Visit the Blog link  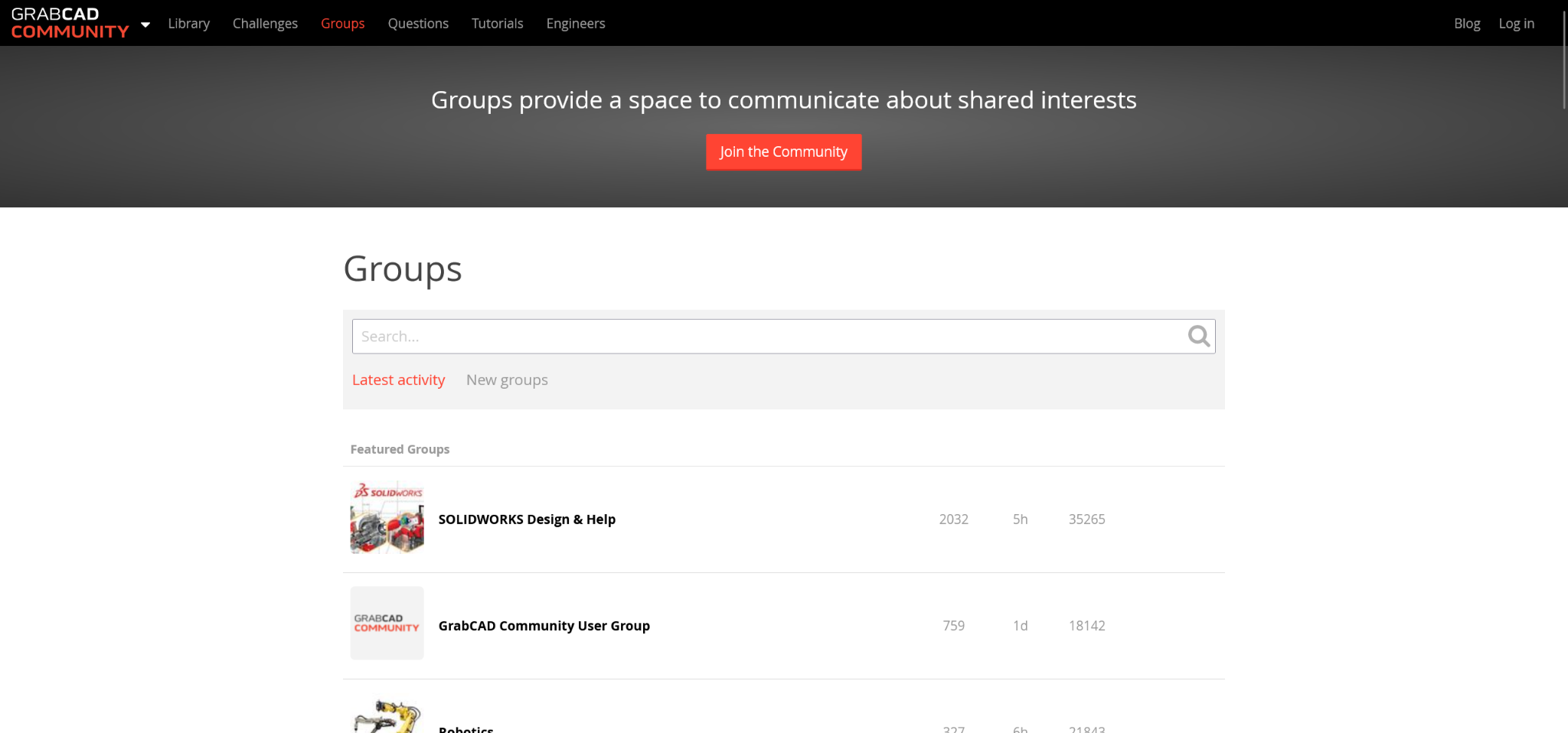tap(1467, 24)
